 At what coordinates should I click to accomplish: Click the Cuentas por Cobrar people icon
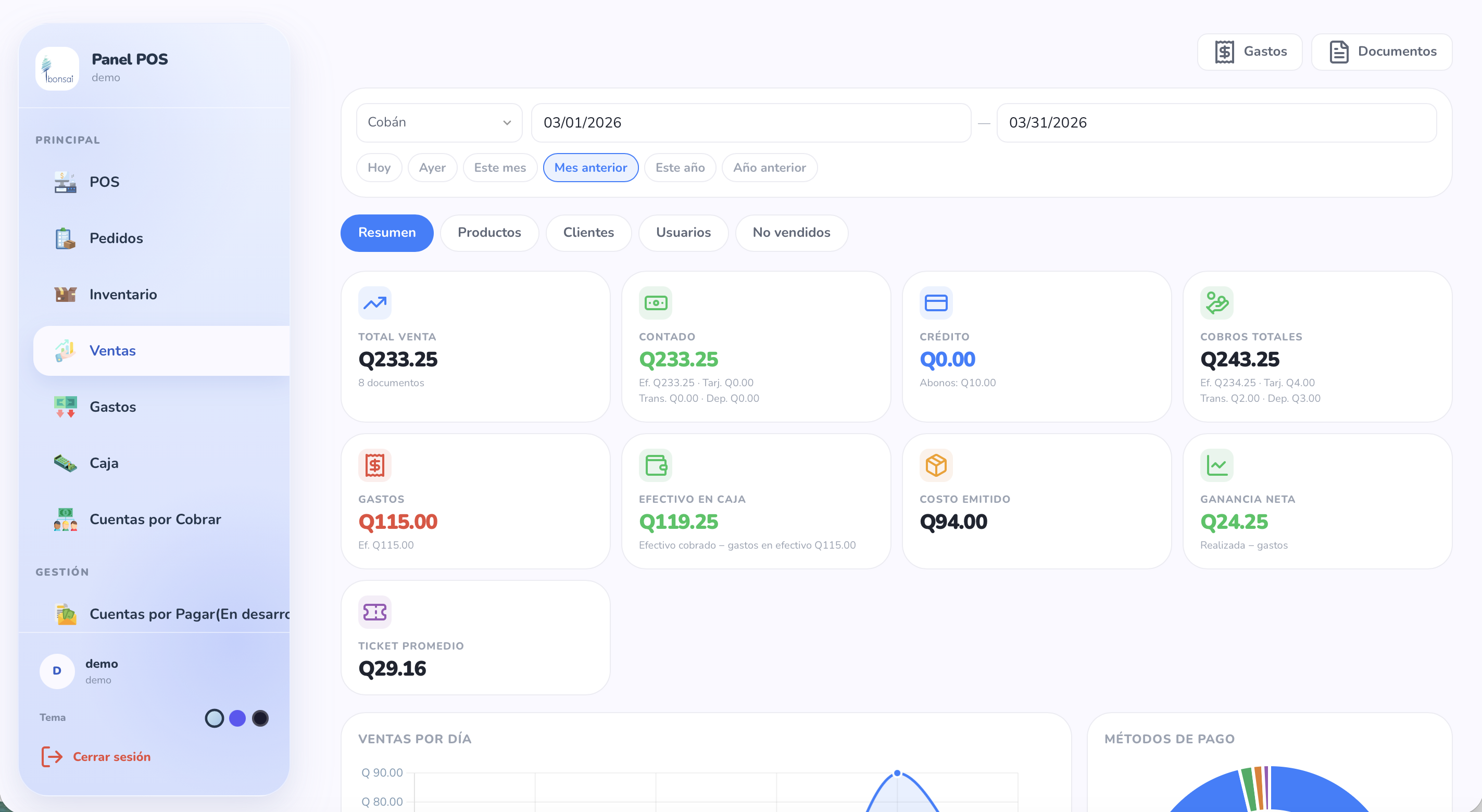65,519
